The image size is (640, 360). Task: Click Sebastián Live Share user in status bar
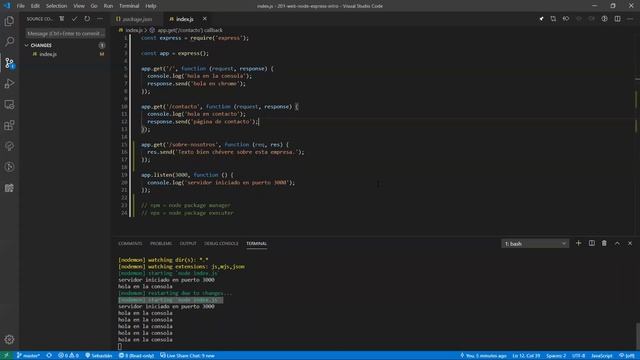coord(98,356)
